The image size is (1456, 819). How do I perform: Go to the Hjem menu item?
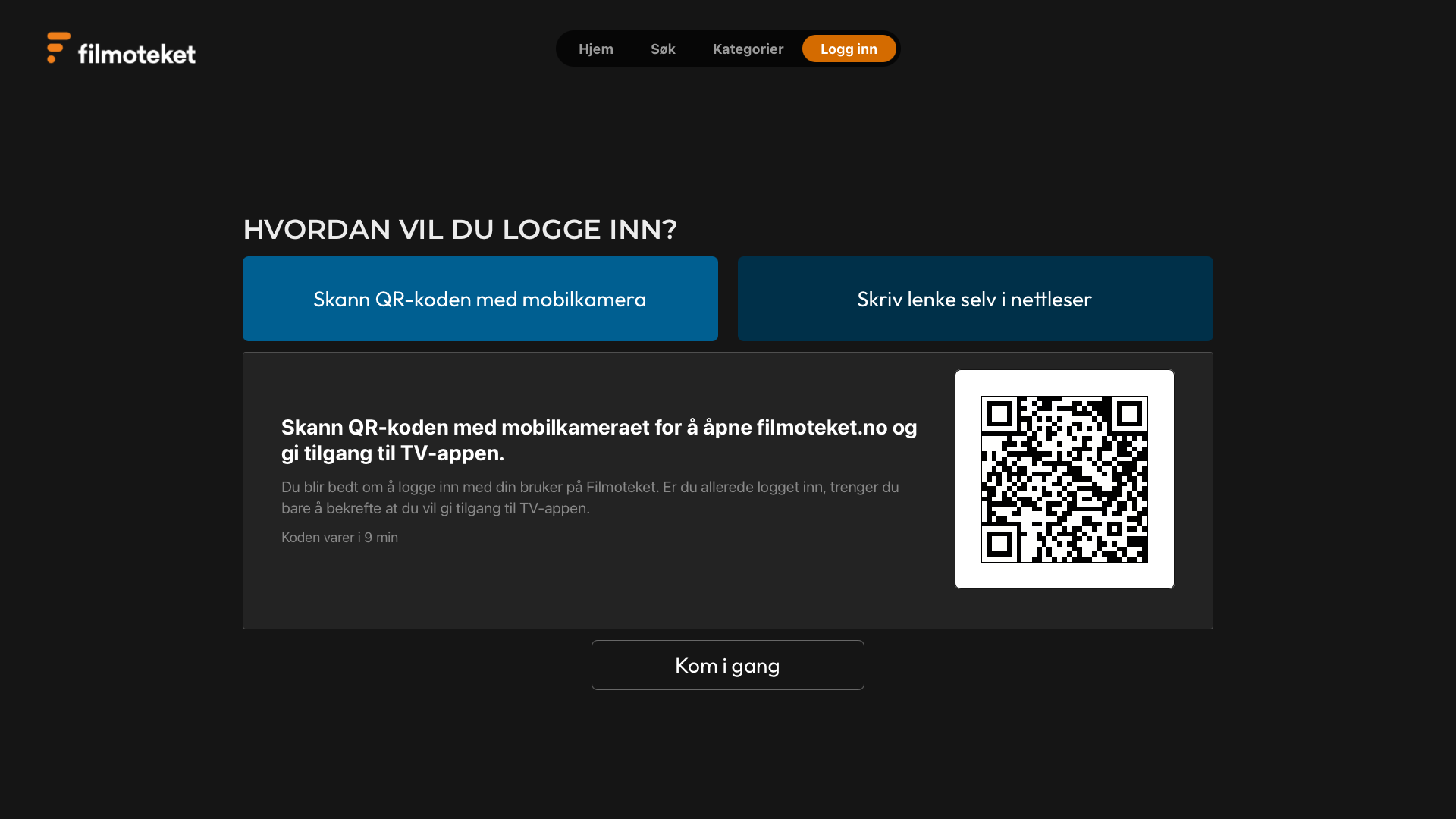(x=596, y=49)
